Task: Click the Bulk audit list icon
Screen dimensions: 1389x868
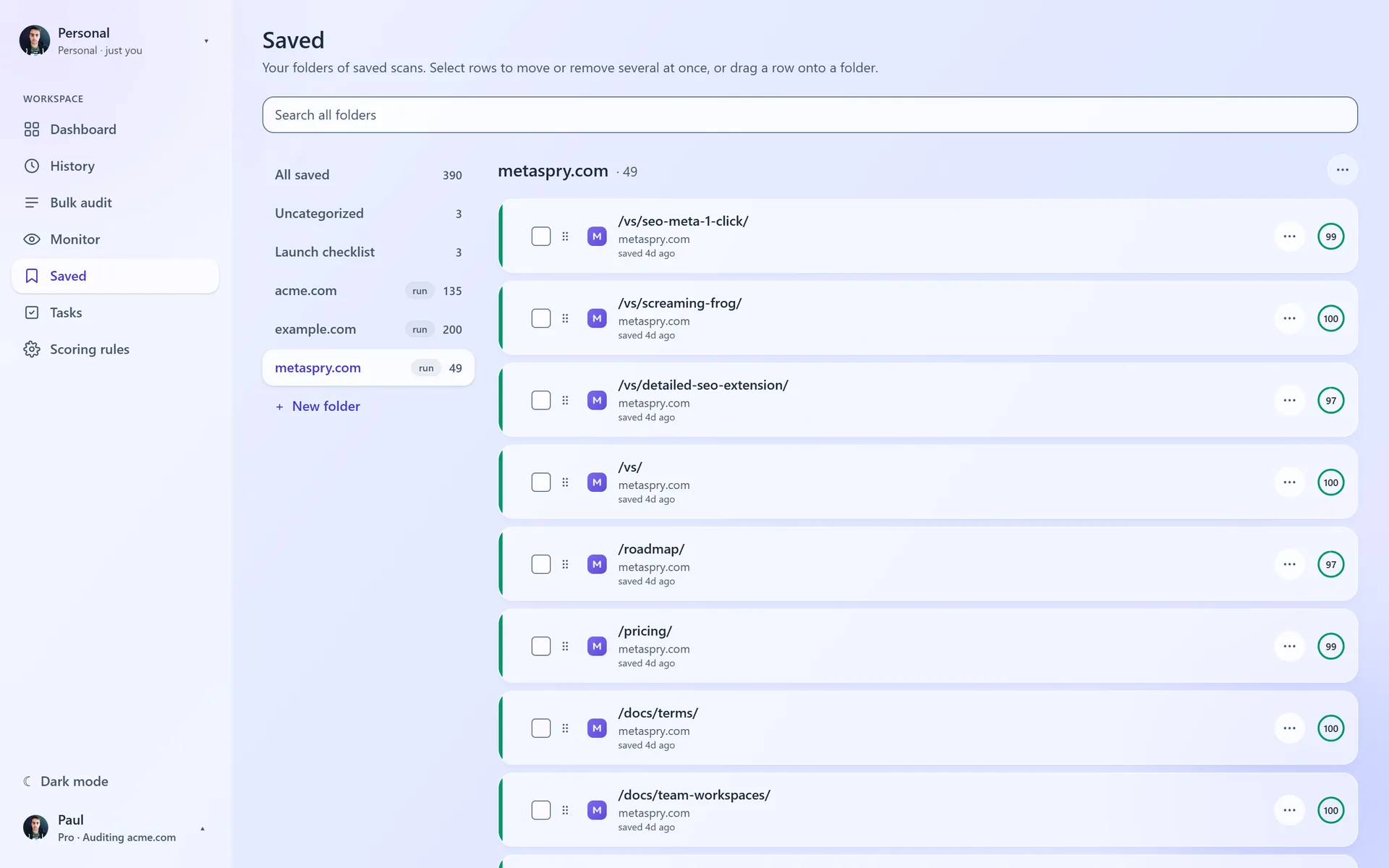Action: pos(32,203)
